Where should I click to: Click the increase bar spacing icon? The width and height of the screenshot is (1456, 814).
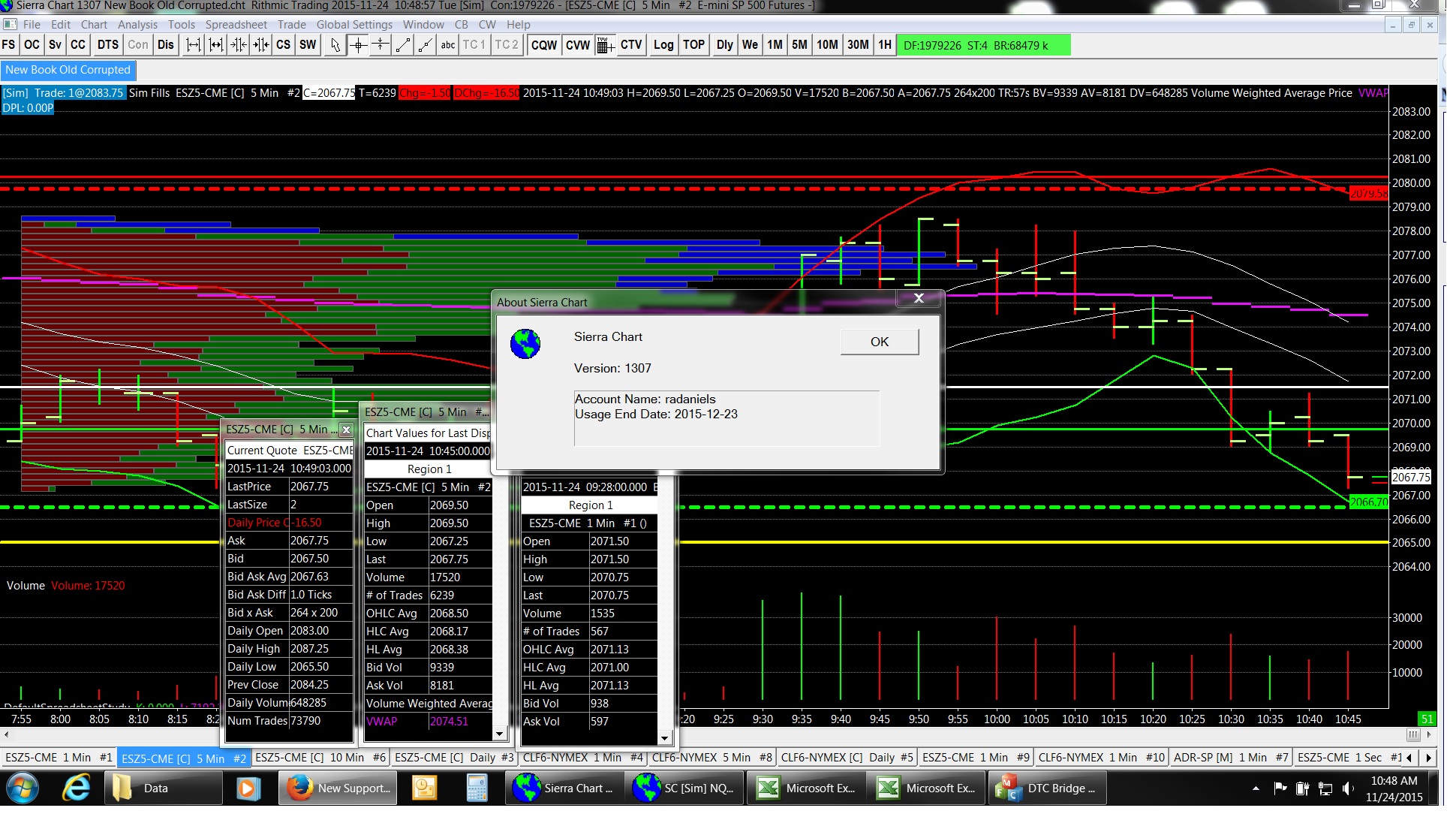pos(193,45)
